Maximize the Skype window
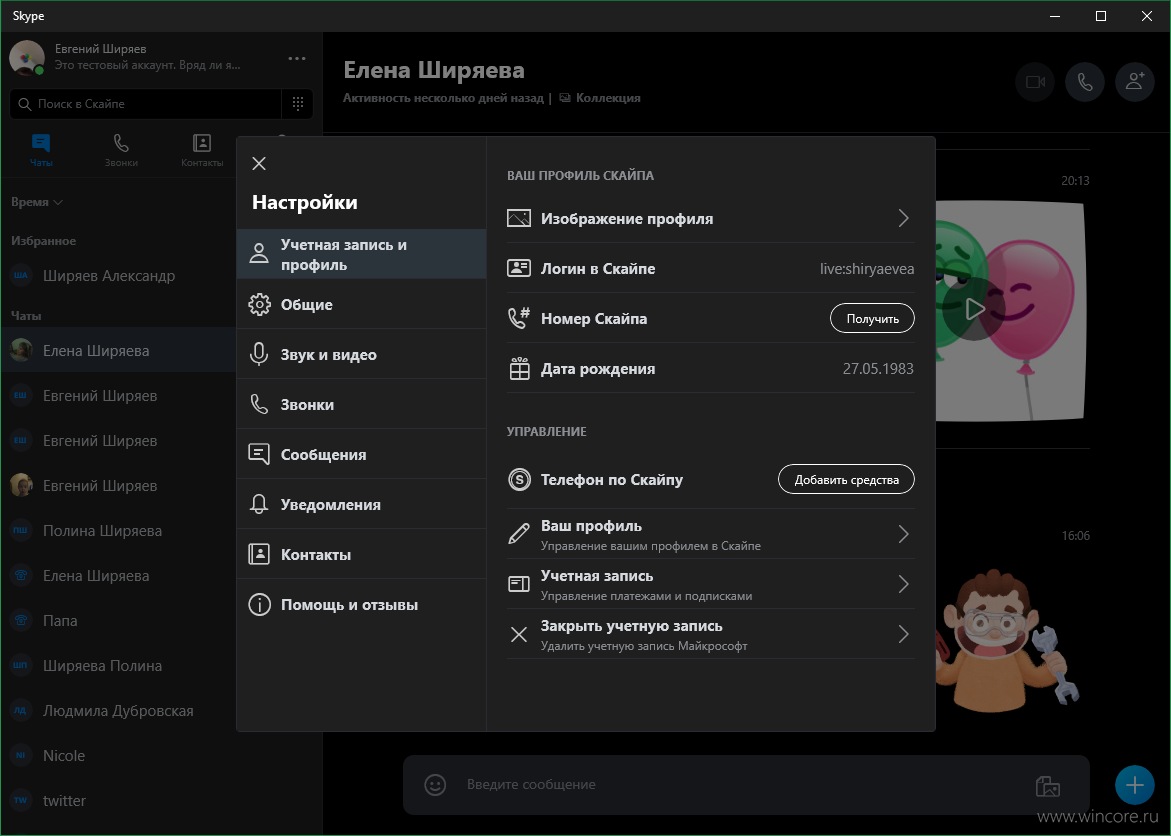 pos(1101,16)
